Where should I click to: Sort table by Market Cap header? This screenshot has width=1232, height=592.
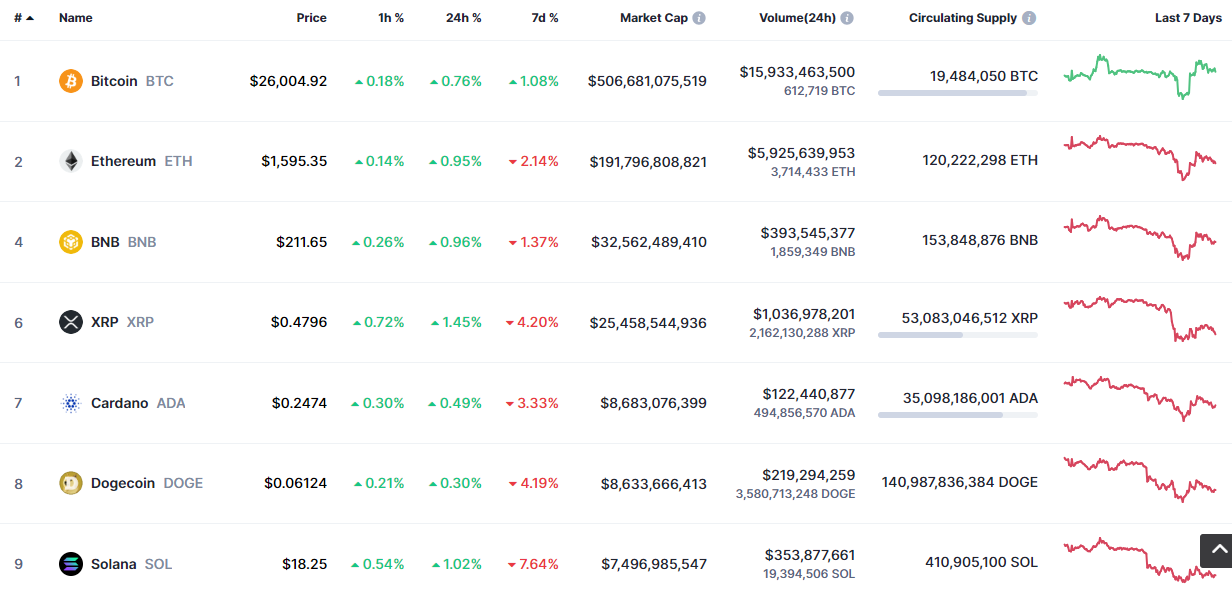coord(654,18)
